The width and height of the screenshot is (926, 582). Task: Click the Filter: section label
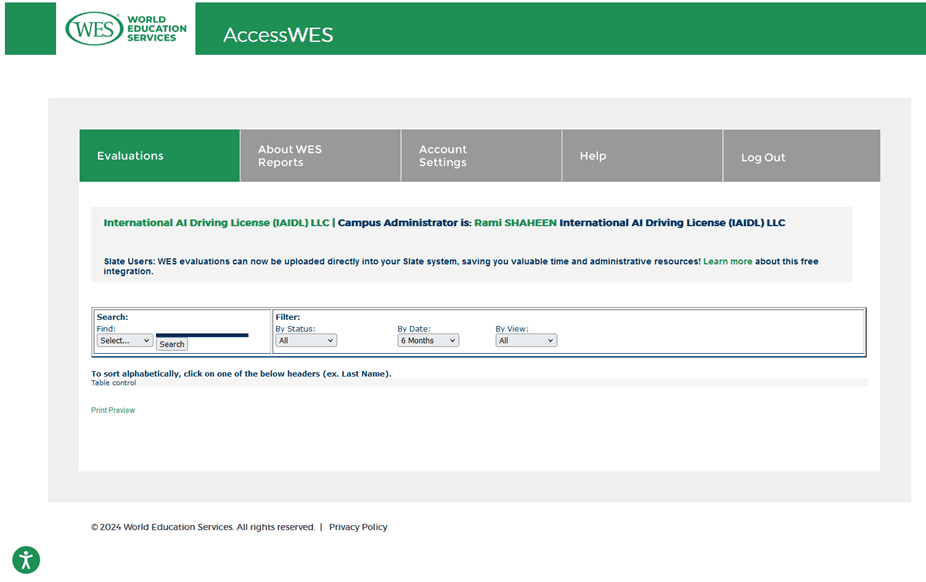tap(288, 317)
